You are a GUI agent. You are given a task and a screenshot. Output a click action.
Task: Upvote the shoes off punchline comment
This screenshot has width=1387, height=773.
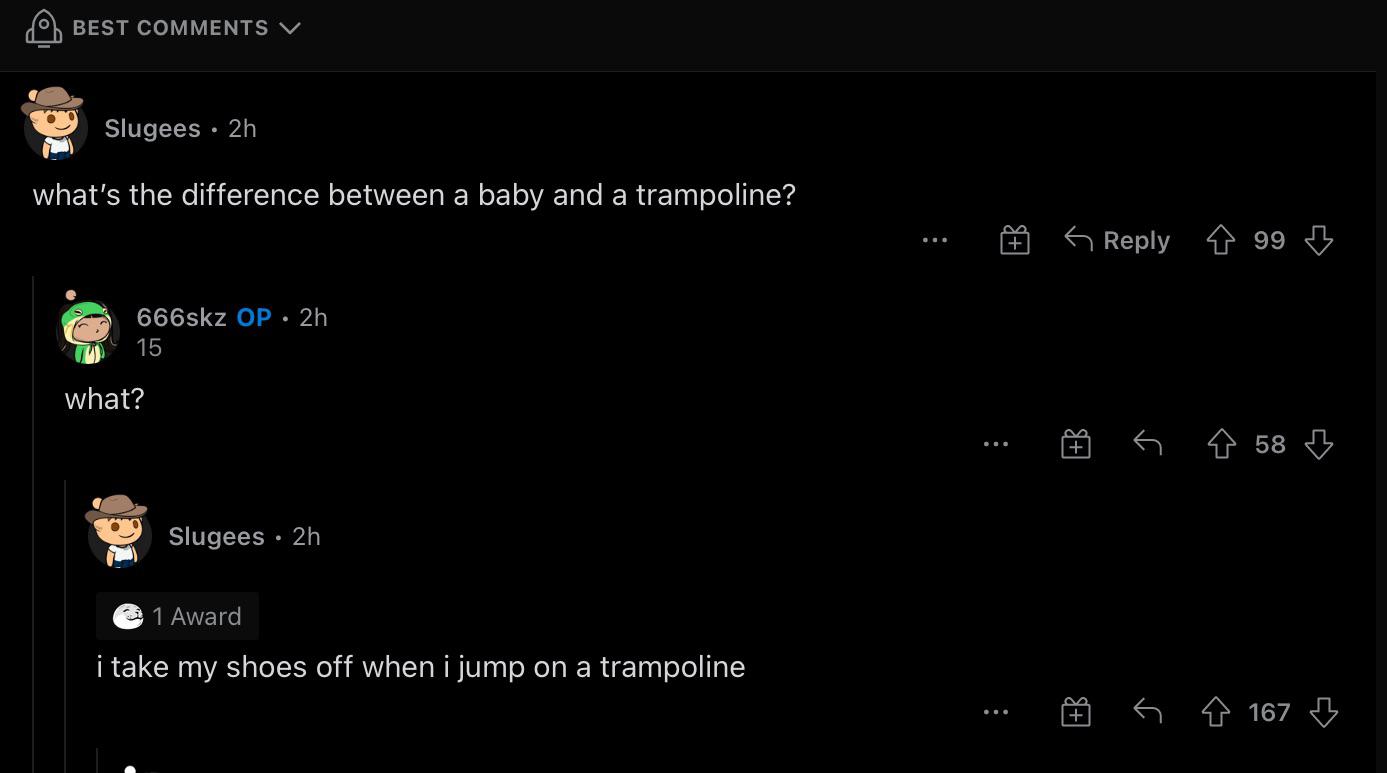tap(1215, 712)
